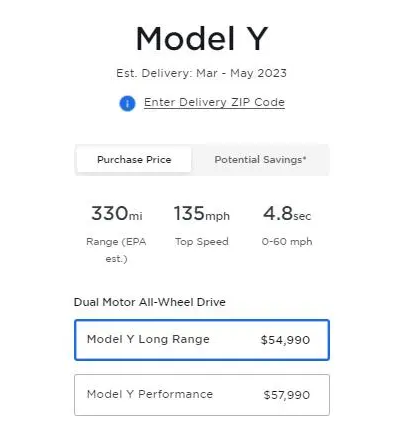Click the 4.8sec acceleration figure
400x439 pixels.
287,213
